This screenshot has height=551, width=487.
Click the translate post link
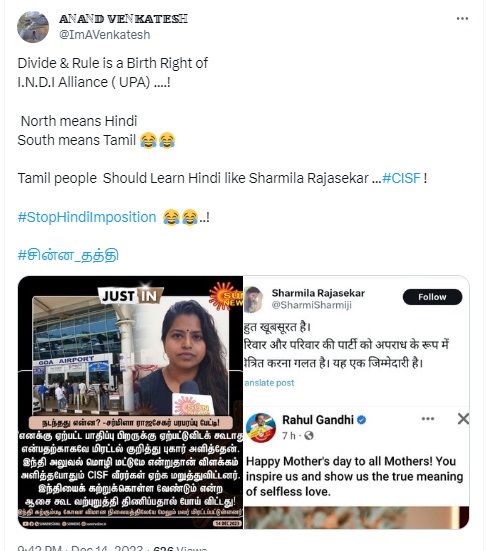click(269, 383)
